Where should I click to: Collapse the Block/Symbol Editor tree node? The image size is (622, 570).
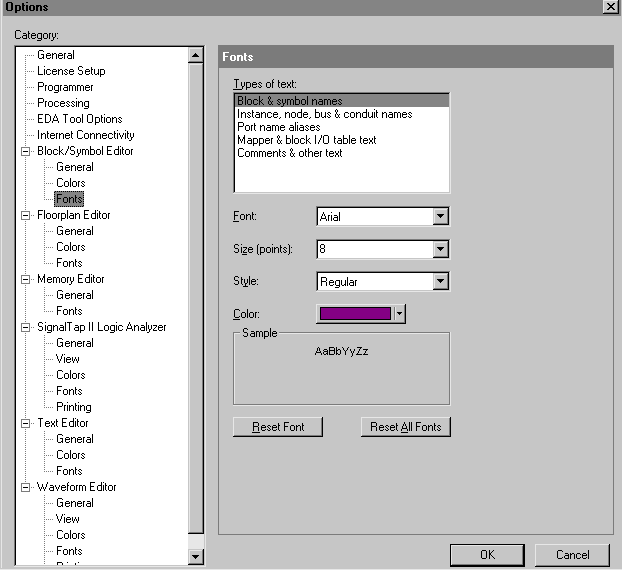click(x=25, y=151)
